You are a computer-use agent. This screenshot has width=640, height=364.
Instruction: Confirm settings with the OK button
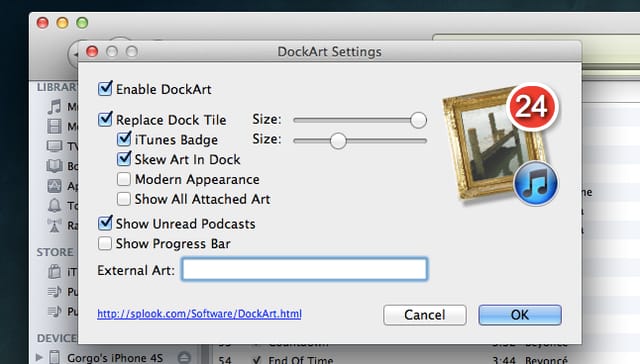pyautogui.click(x=520, y=315)
